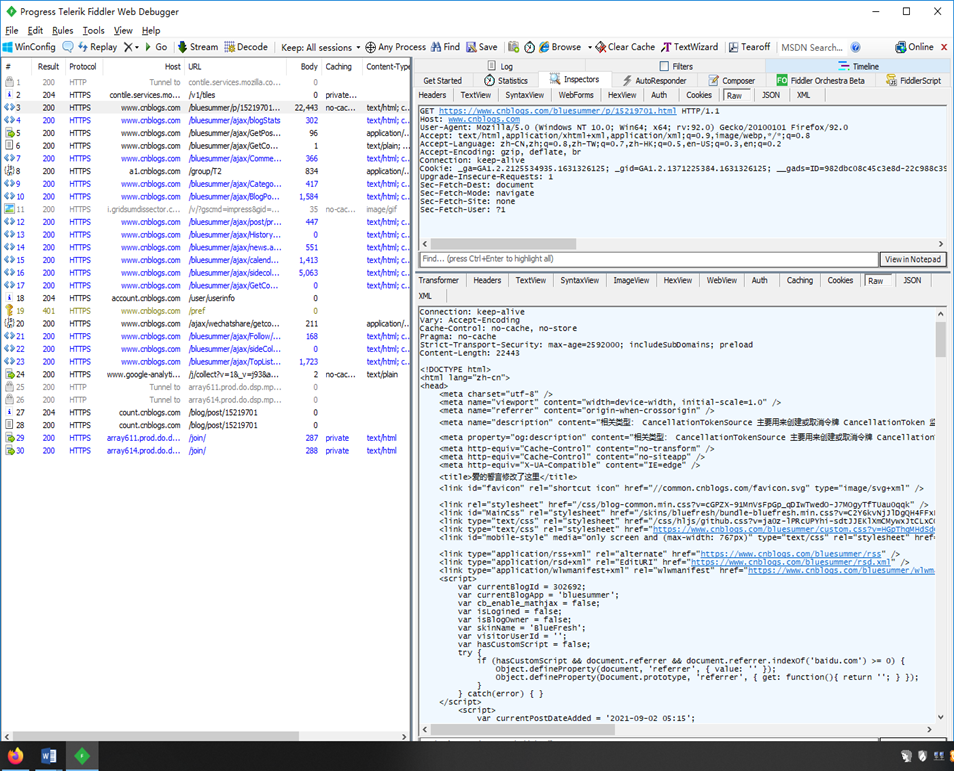This screenshot has width=954, height=771.
Task: Select session 19 with 401 result
Action: point(206,310)
